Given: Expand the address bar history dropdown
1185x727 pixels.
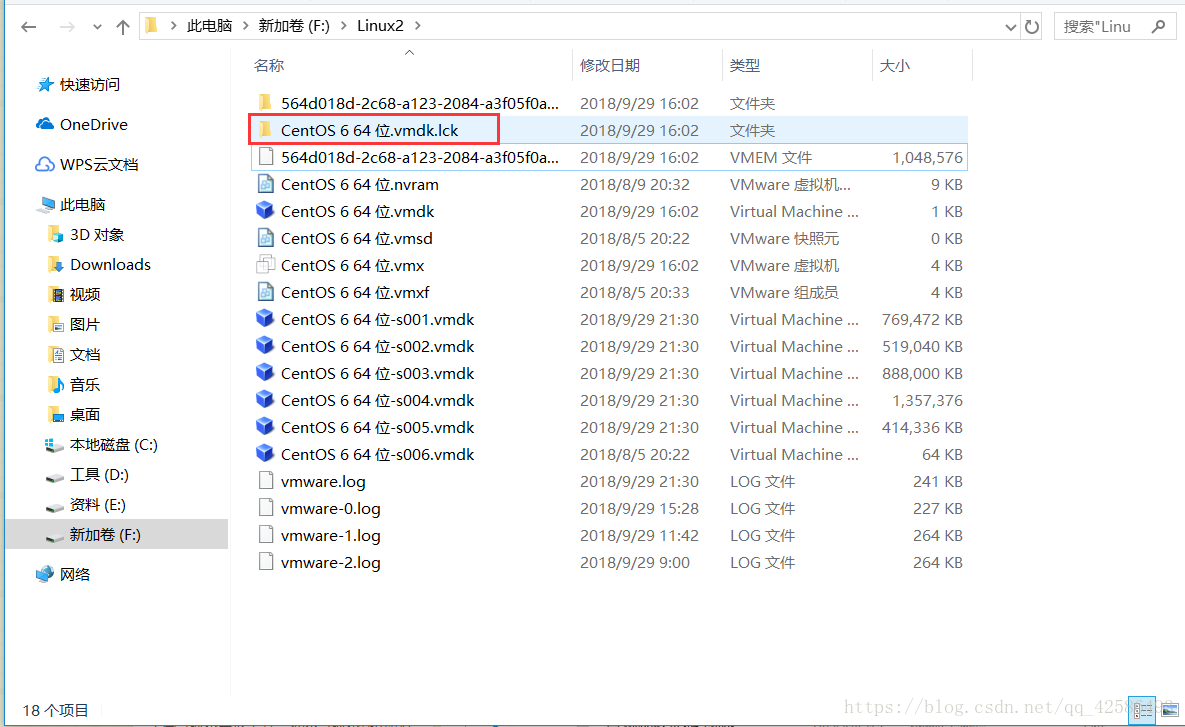Looking at the screenshot, I should [x=1010, y=27].
